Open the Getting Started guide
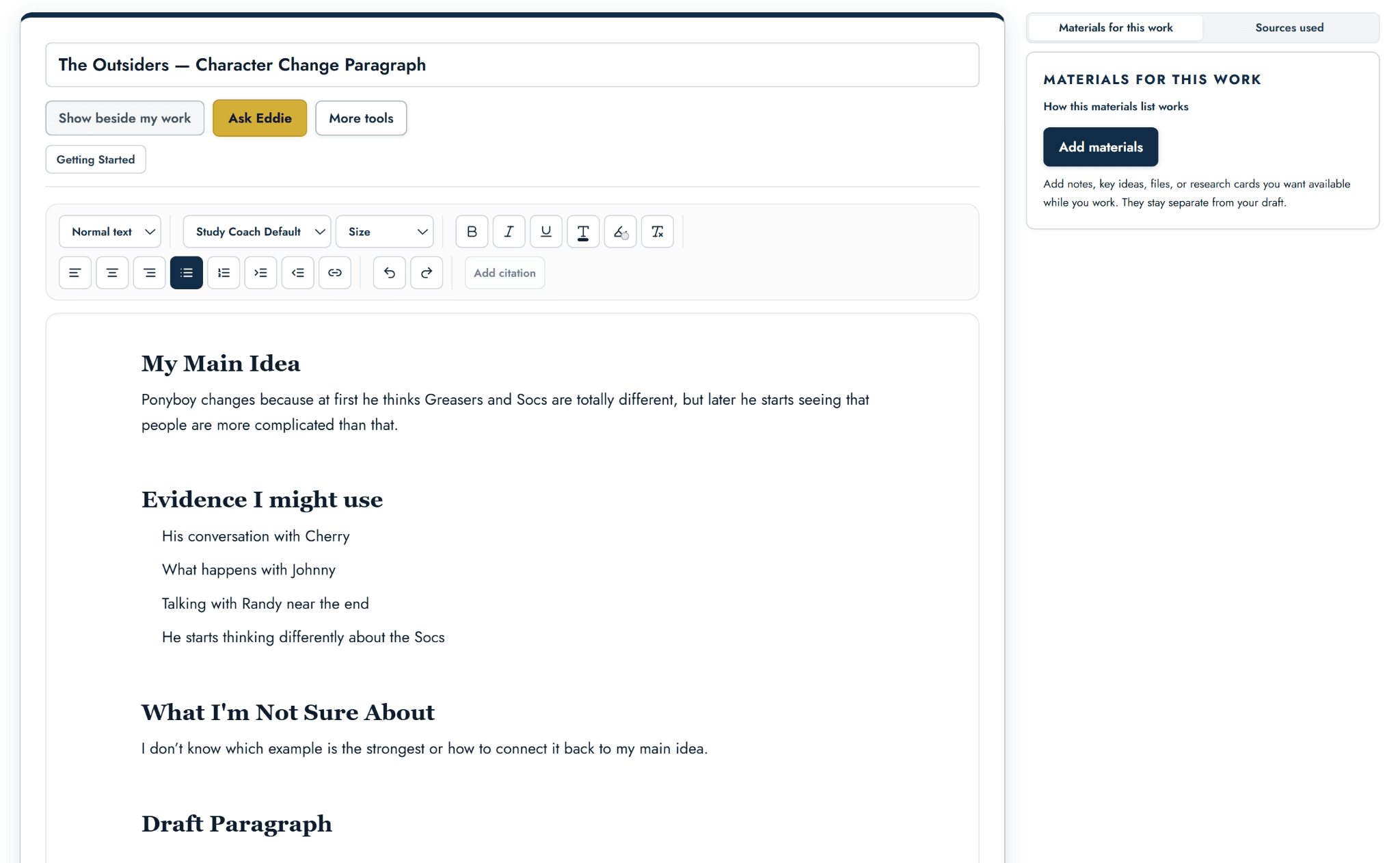 coord(96,159)
